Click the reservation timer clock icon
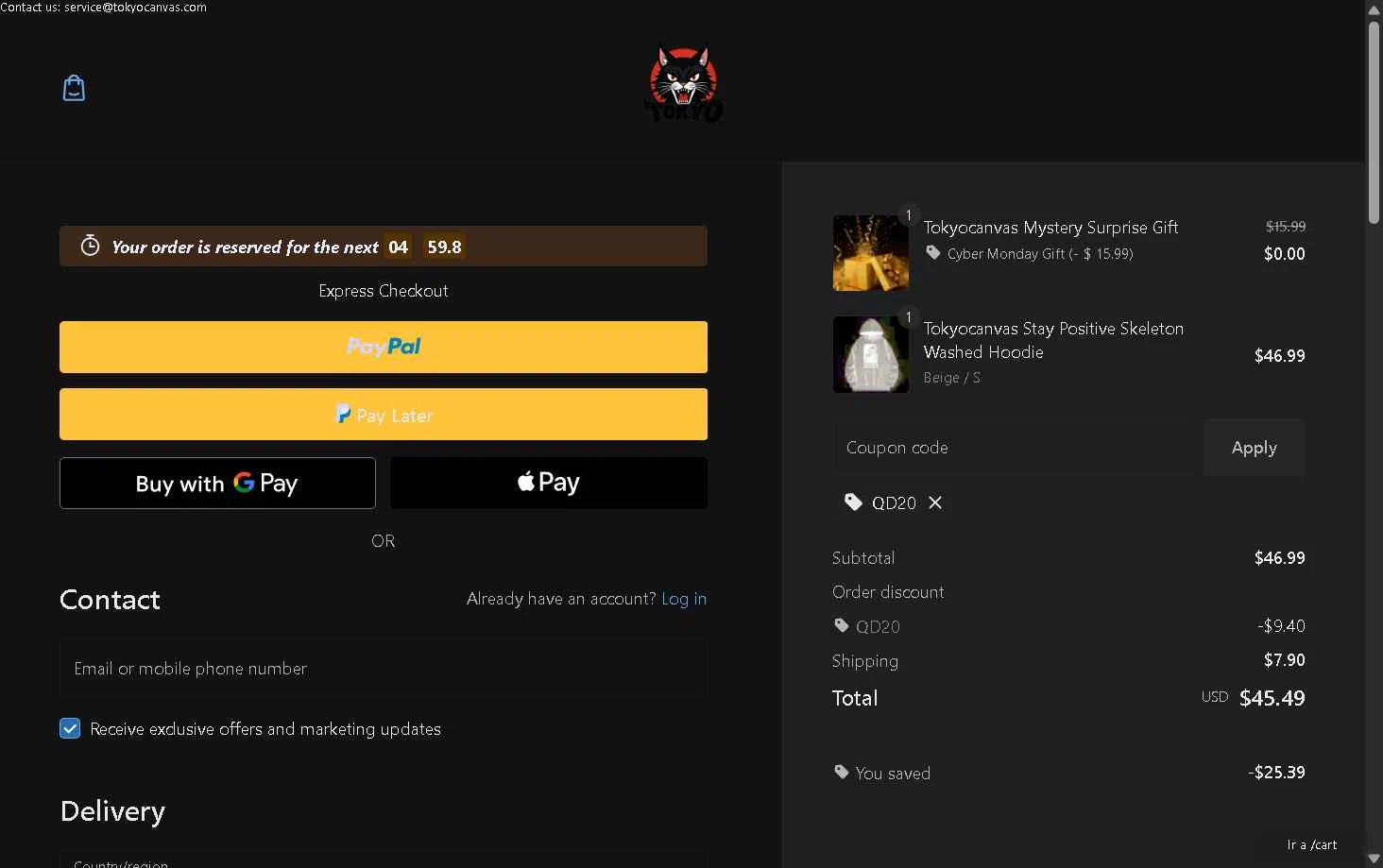 pyautogui.click(x=90, y=246)
